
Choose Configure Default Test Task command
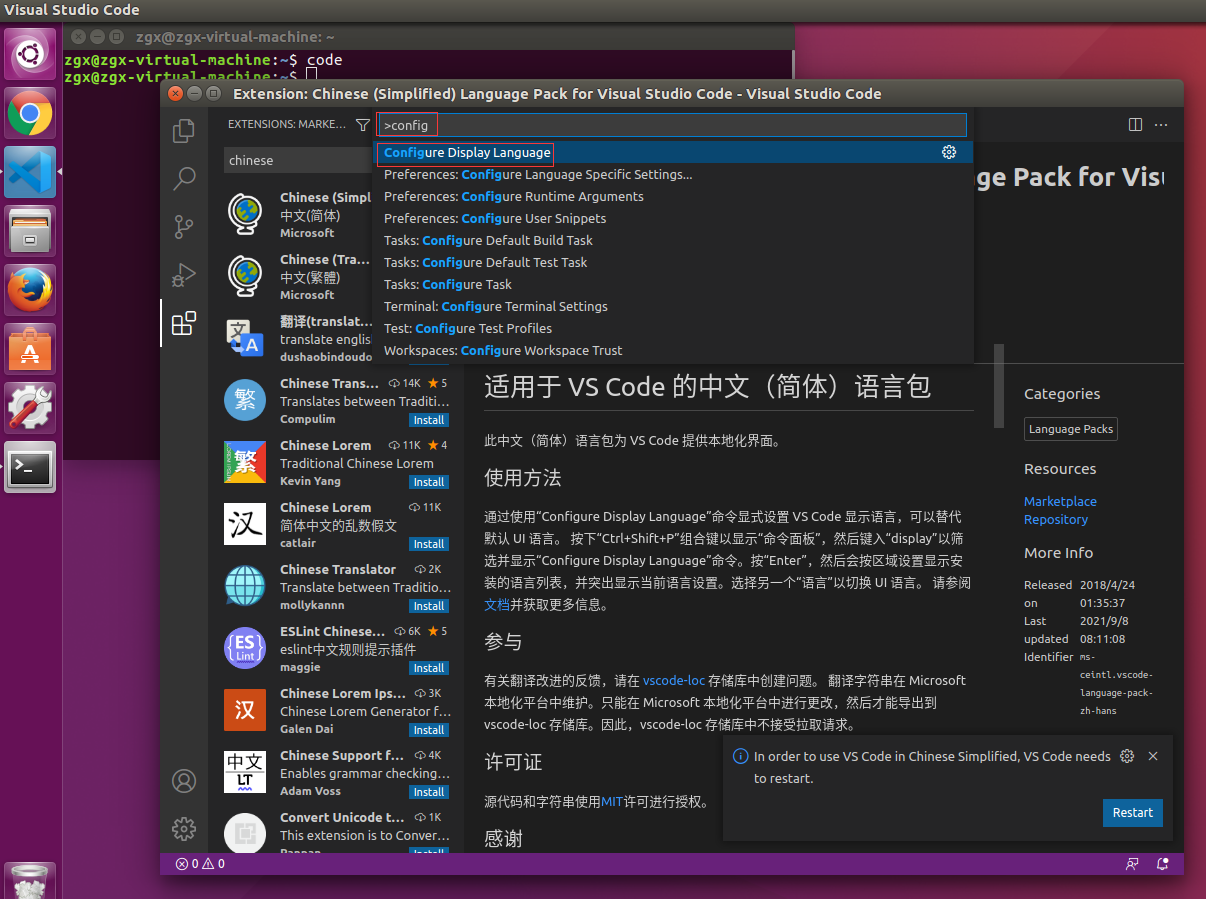(673, 262)
